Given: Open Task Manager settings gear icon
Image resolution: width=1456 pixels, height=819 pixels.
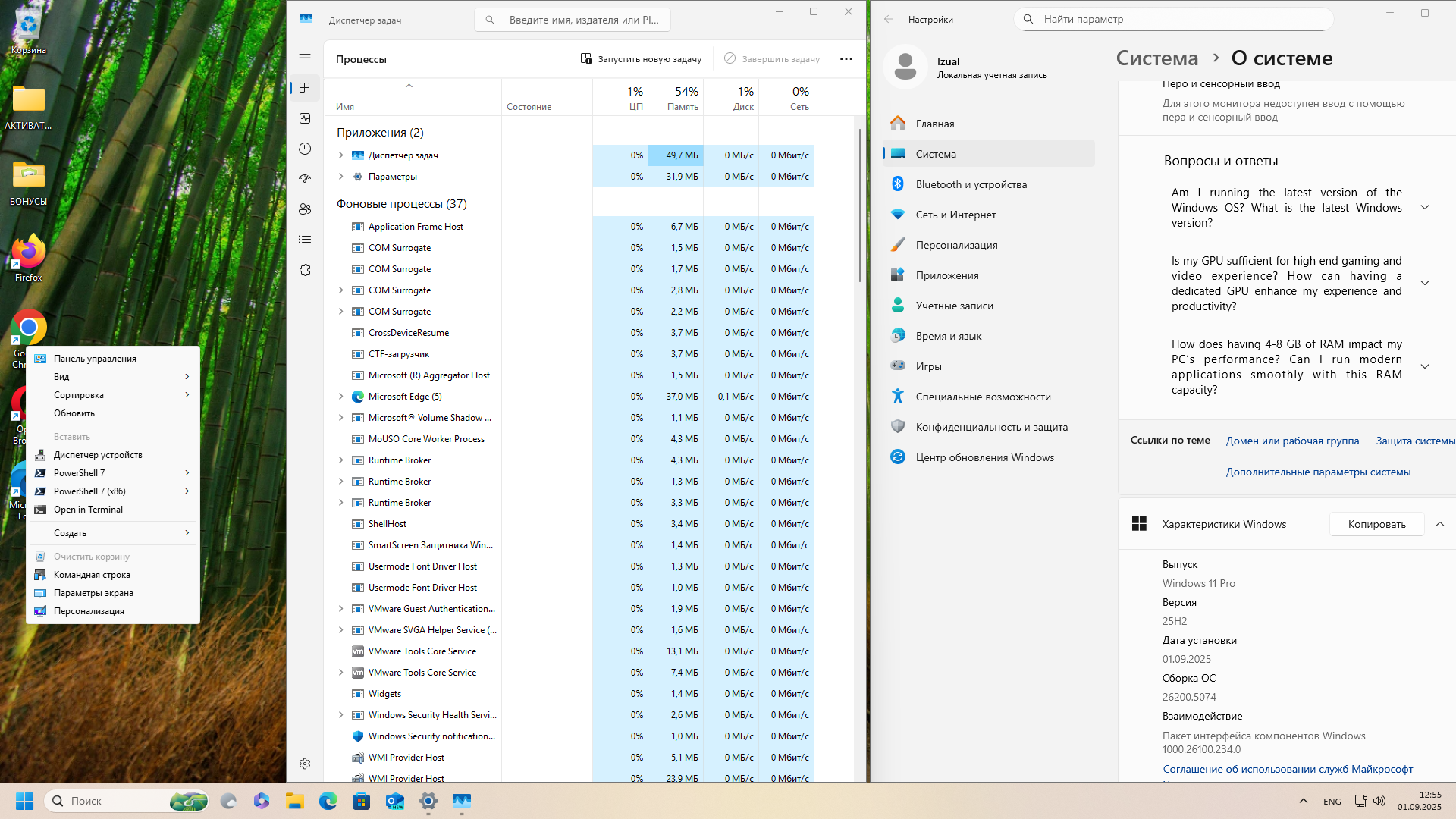Looking at the screenshot, I should tap(305, 764).
